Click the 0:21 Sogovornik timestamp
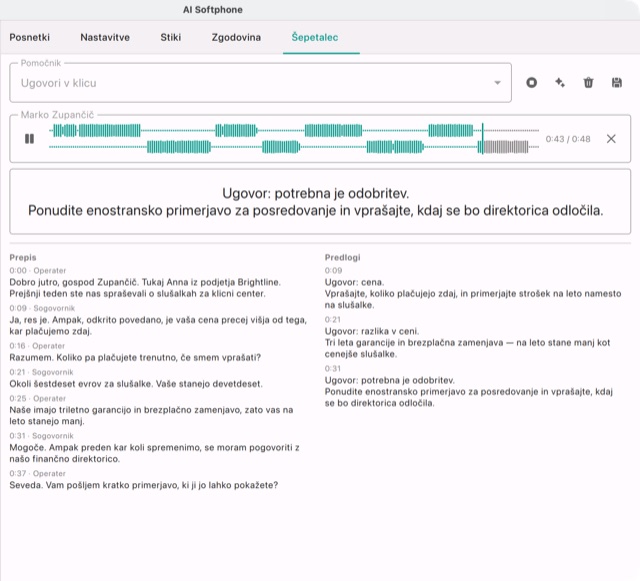 [41, 372]
